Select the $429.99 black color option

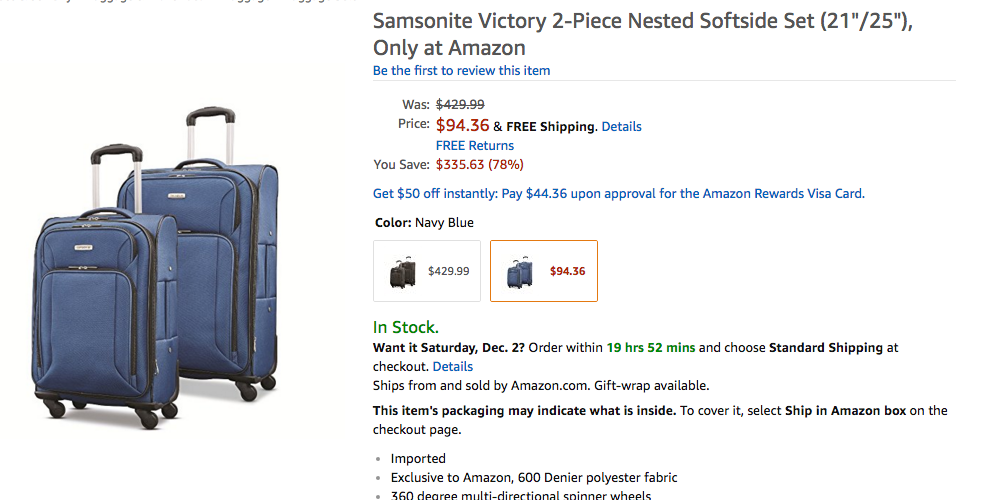coord(427,271)
